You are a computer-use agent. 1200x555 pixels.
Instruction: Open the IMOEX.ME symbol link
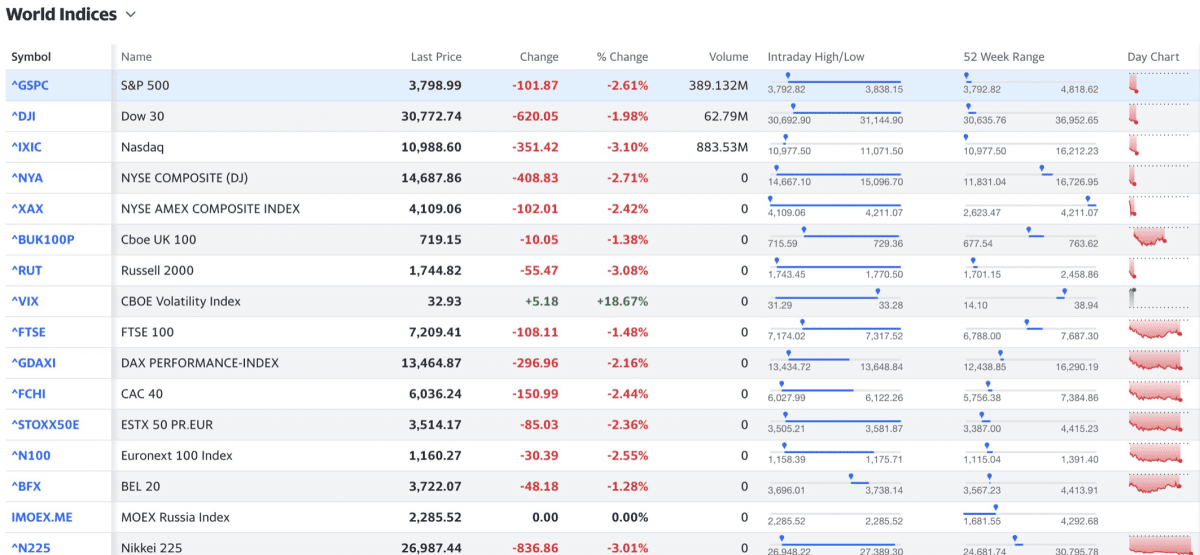pyautogui.click(x=42, y=518)
